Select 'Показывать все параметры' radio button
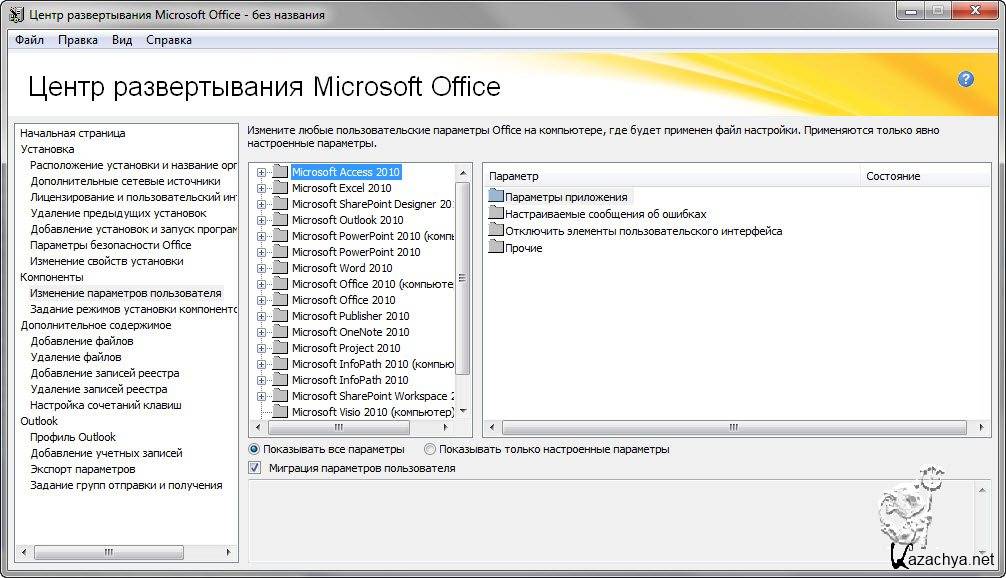Screen dimensions: 1006x578 pos(254,450)
